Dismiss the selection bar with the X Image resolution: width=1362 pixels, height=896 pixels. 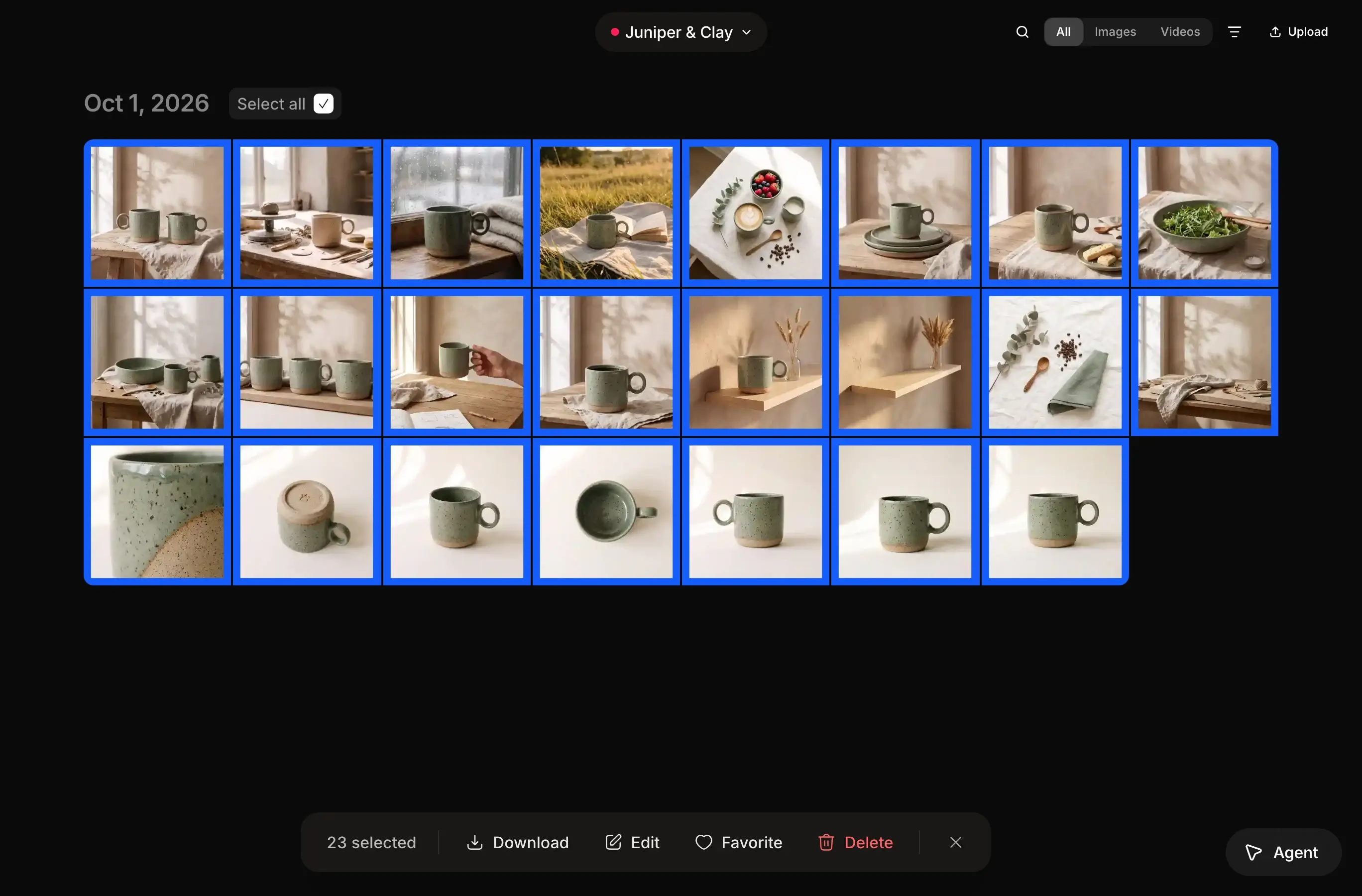coord(956,842)
